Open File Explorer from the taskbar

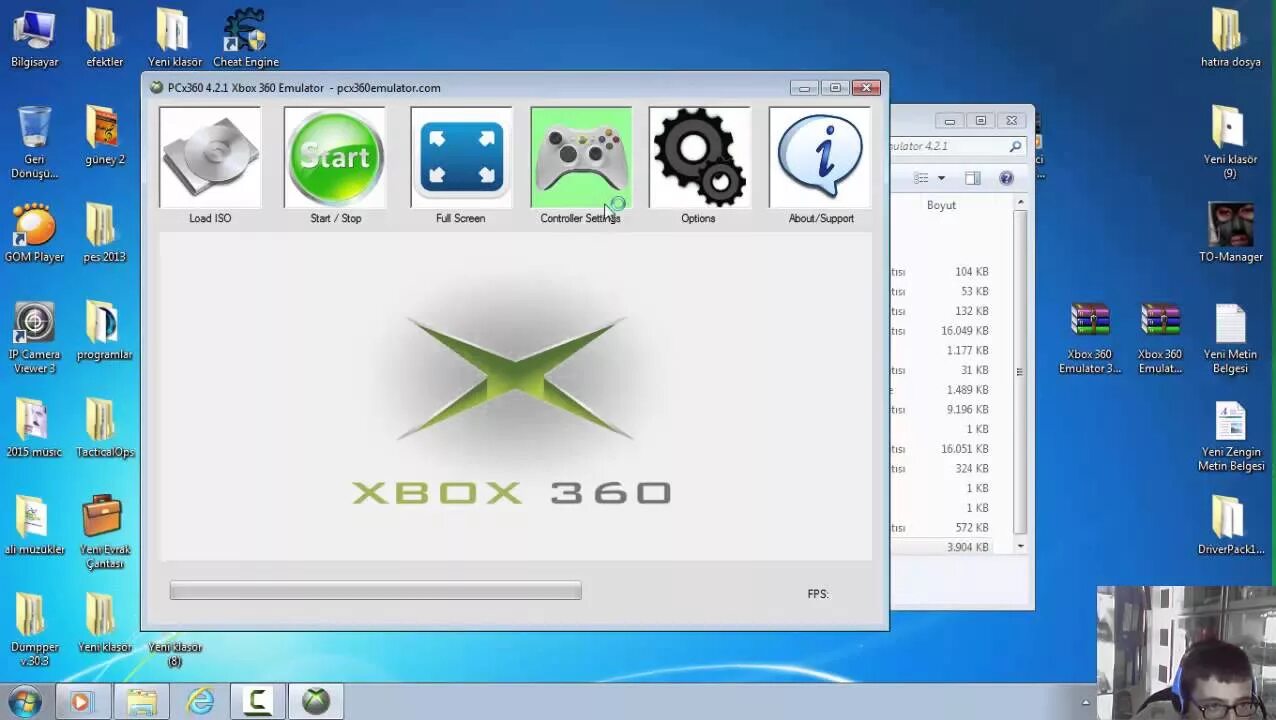coord(142,702)
